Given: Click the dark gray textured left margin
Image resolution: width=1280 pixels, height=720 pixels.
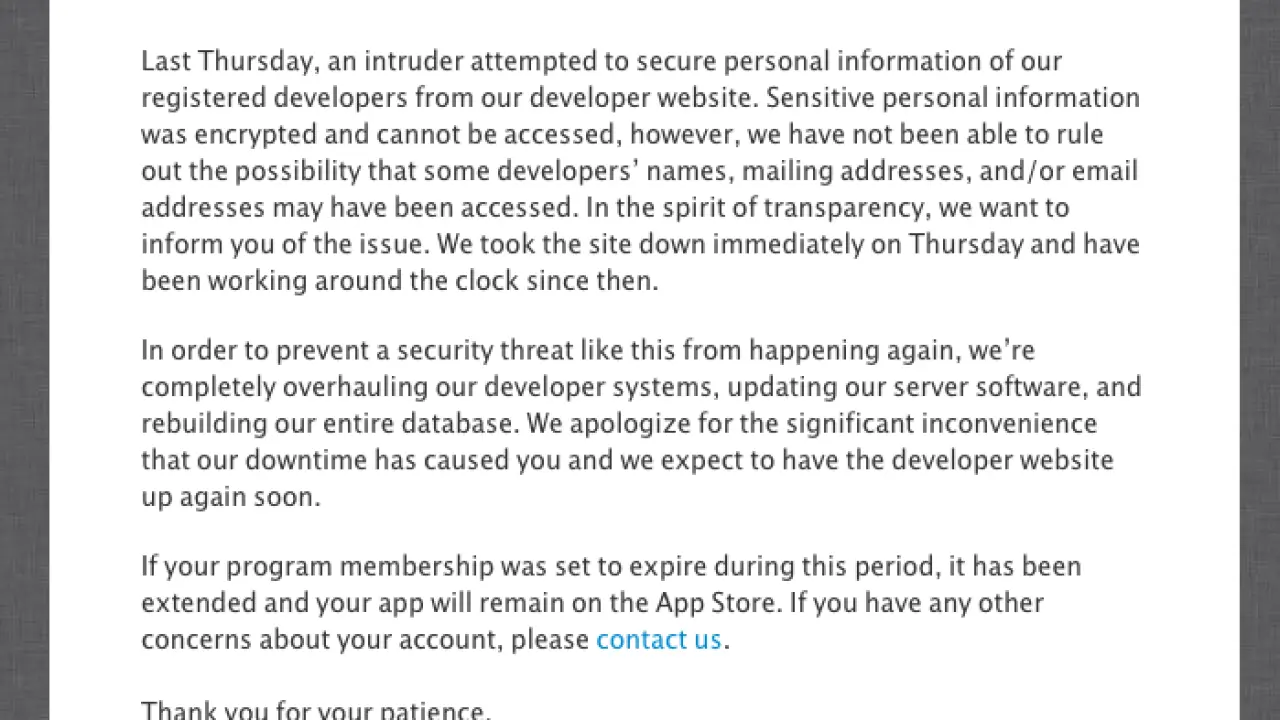Looking at the screenshot, I should 24,360.
